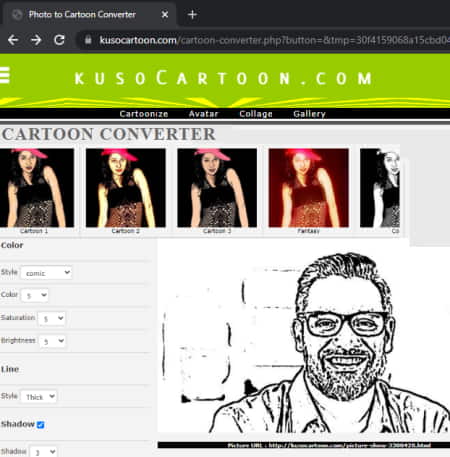The width and height of the screenshot is (450, 457).
Task: Toggle the Shadow checkbox
Action: [x=41, y=425]
